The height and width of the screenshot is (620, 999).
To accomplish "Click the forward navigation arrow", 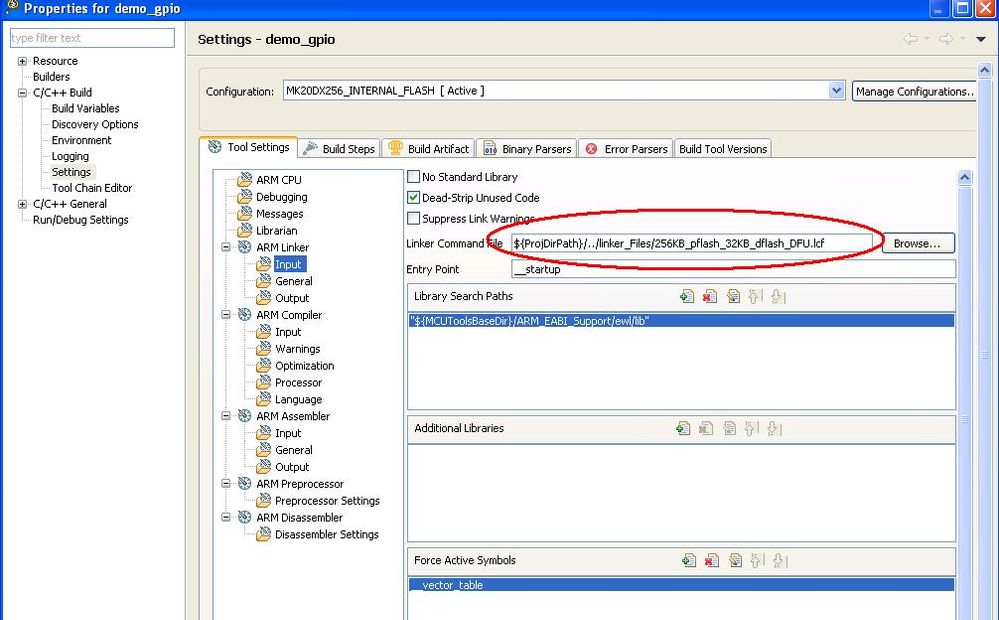I will (946, 39).
